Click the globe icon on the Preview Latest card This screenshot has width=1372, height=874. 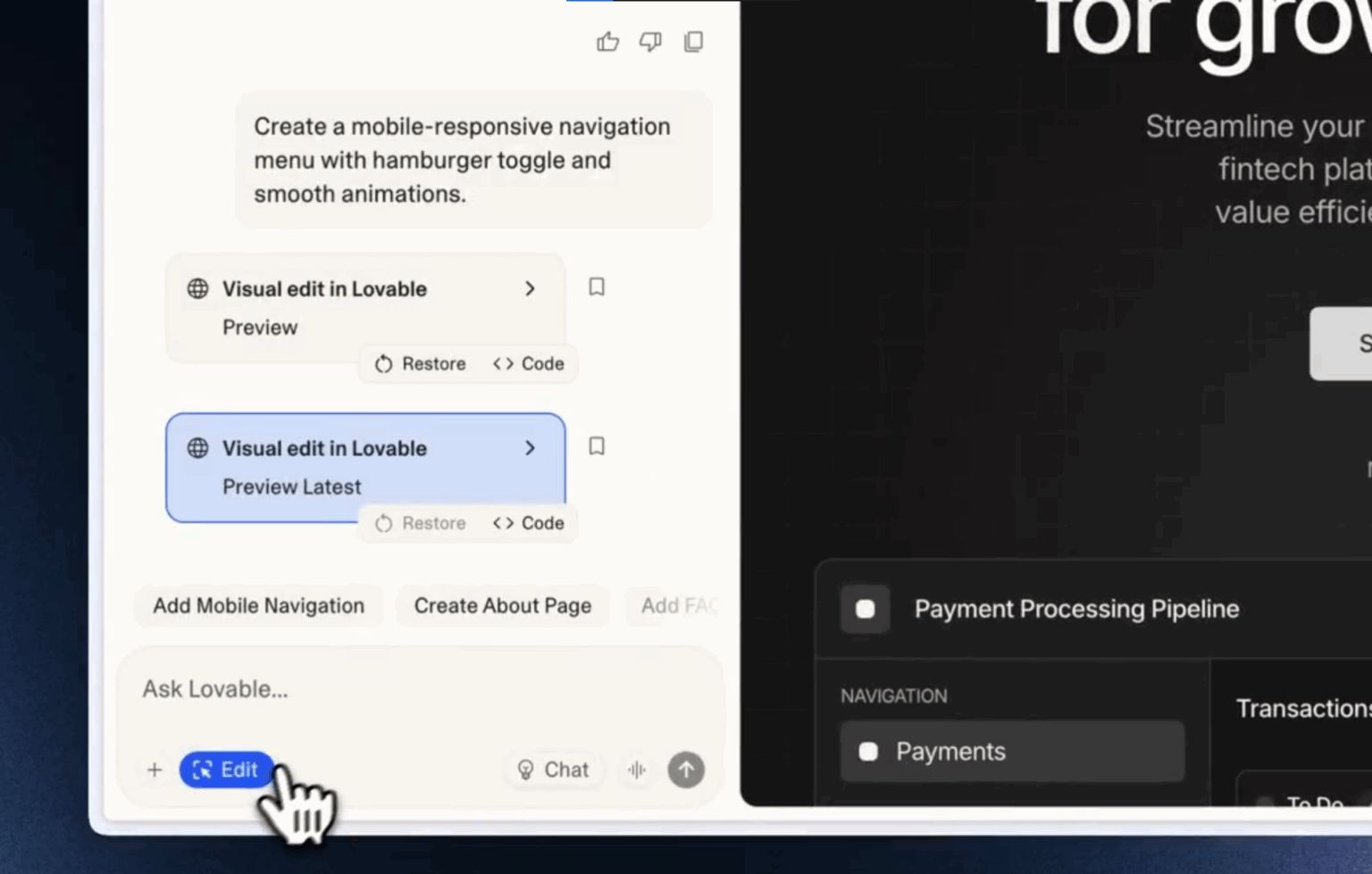(197, 448)
